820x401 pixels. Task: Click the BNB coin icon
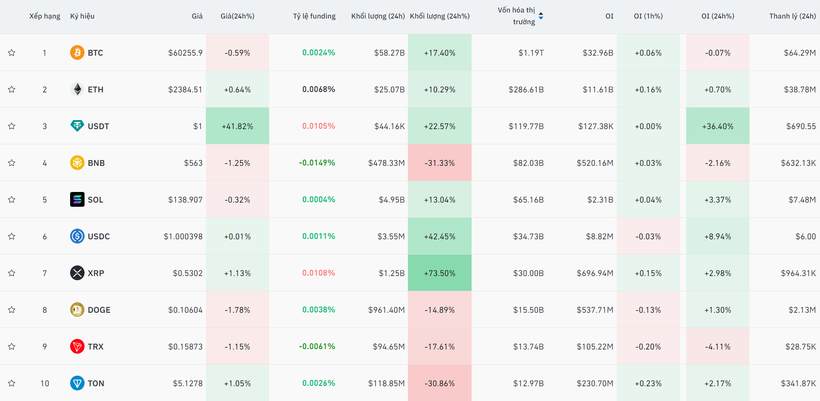pos(77,163)
